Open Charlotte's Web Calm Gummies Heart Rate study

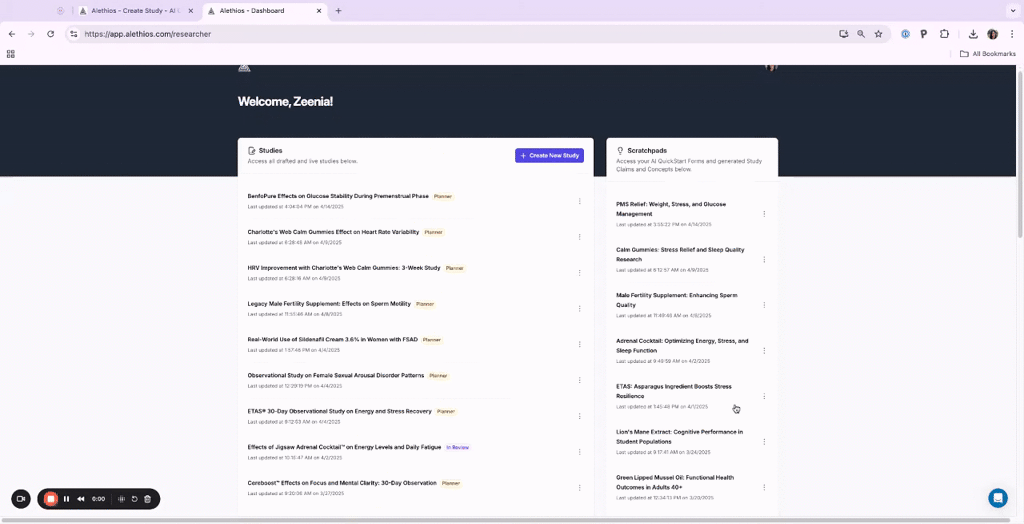pyautogui.click(x=333, y=232)
